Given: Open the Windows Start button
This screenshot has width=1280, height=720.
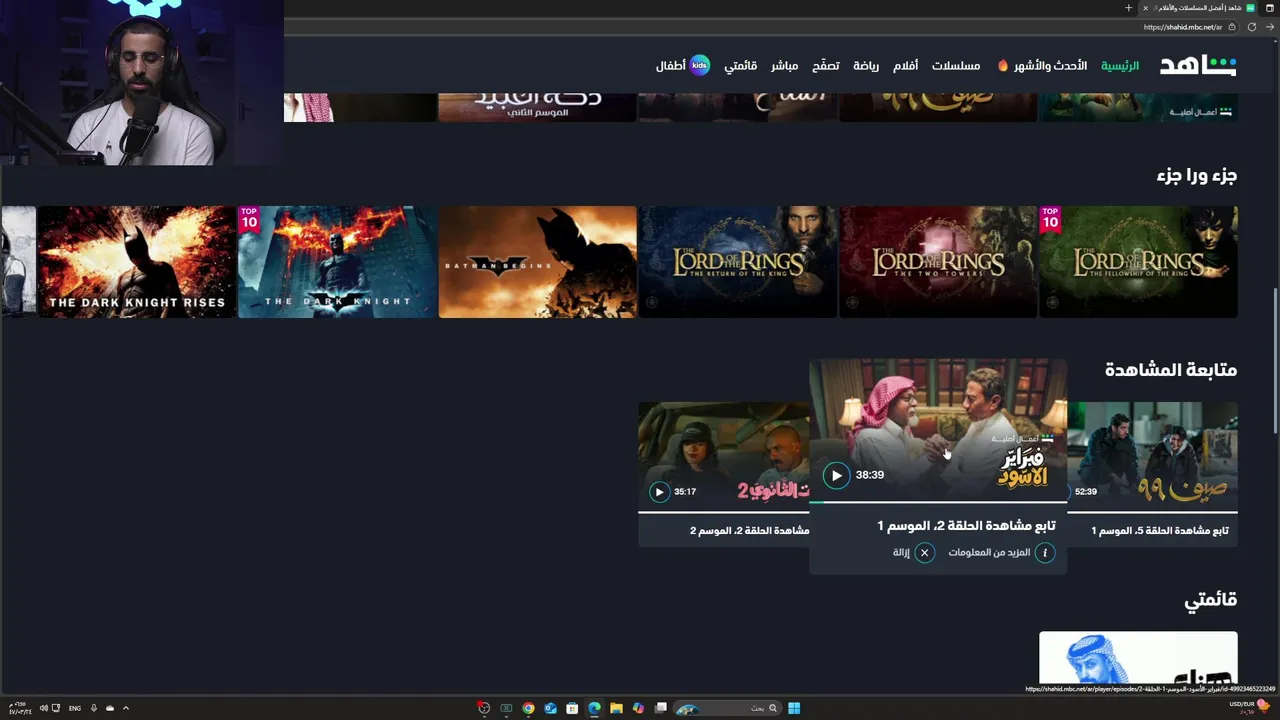Looking at the screenshot, I should (x=794, y=708).
